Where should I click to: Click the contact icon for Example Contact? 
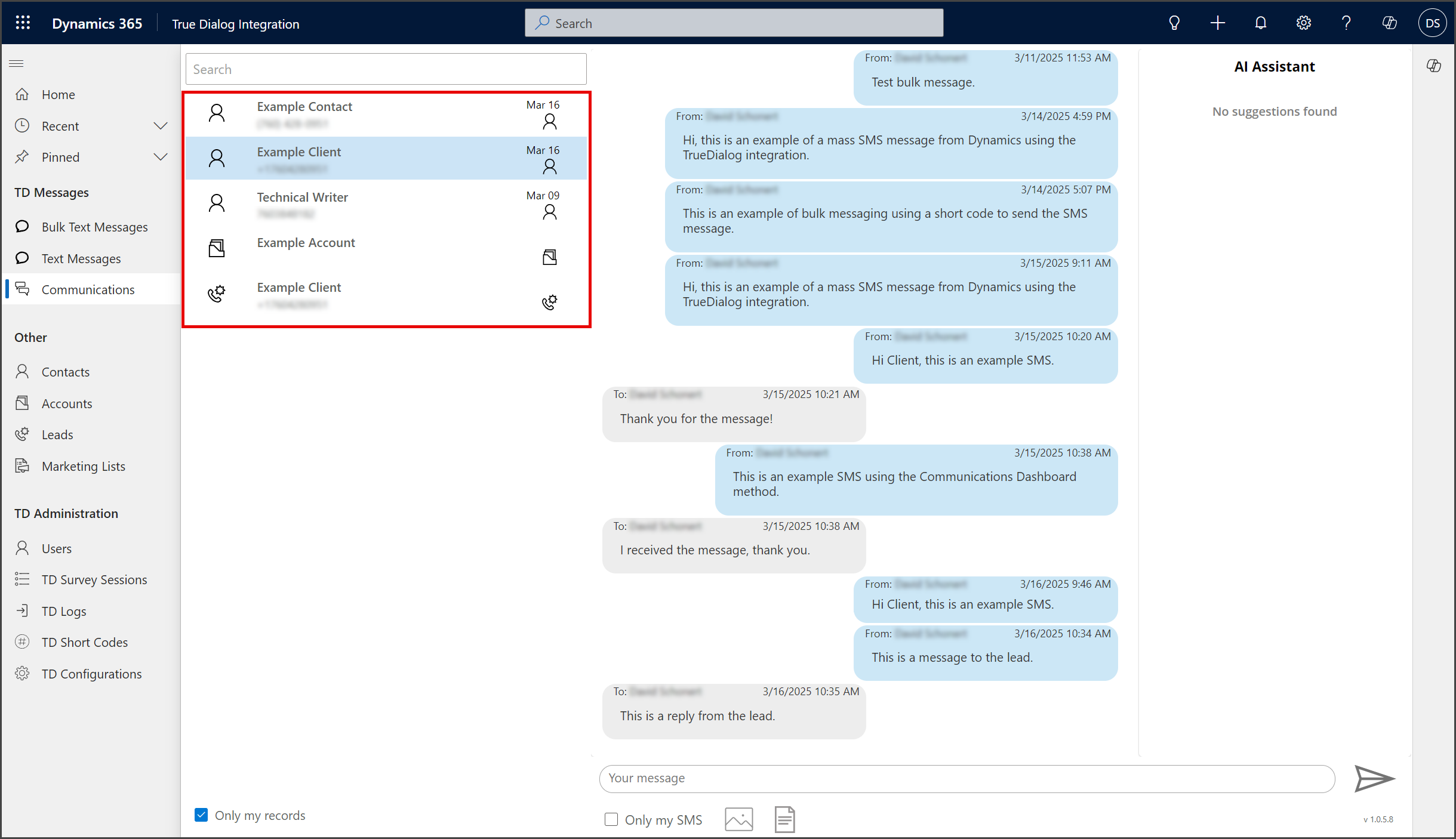point(217,113)
